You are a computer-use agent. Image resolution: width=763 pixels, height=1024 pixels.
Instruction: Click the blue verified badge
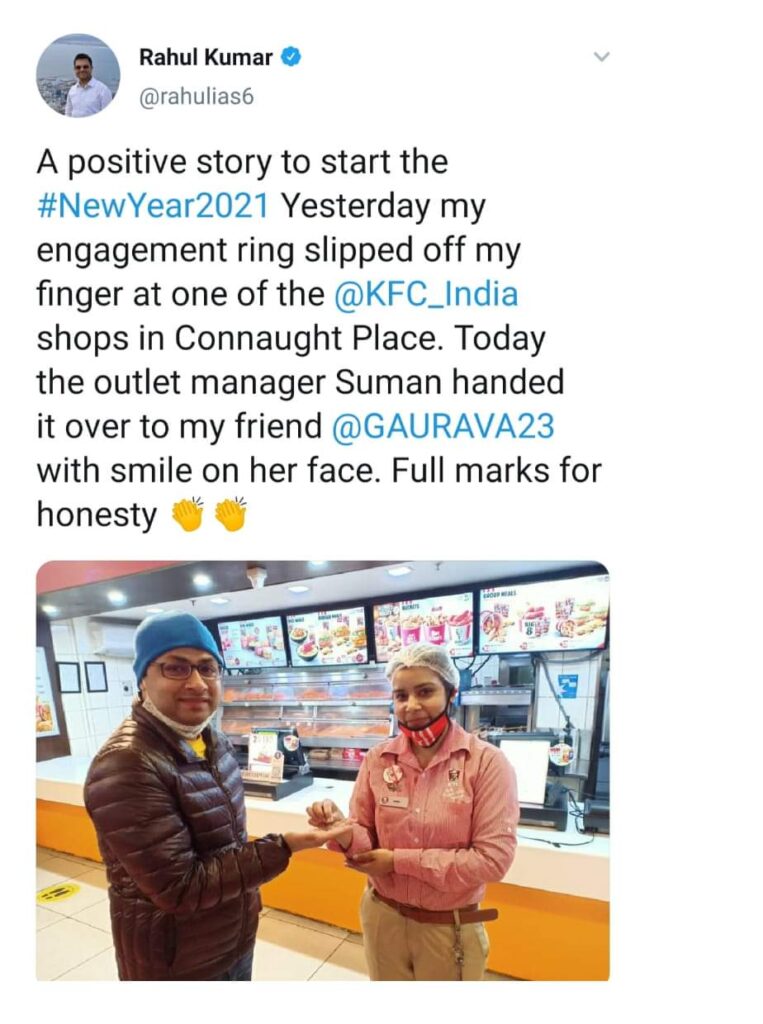(291, 57)
